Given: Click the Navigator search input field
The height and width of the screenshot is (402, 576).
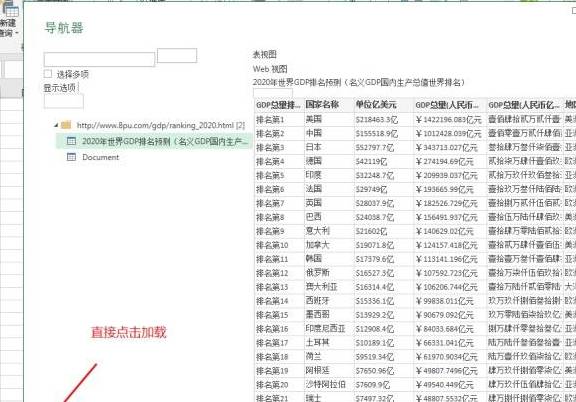Looking at the screenshot, I should [99, 60].
